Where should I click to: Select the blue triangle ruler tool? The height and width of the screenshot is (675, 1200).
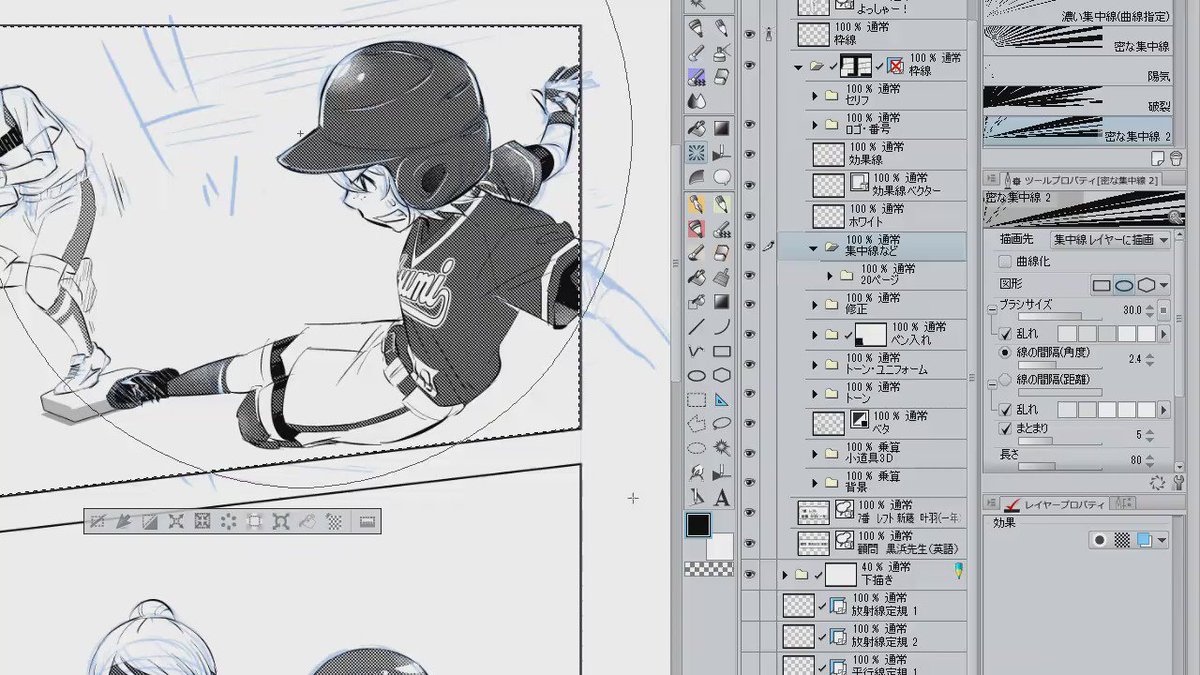721,399
